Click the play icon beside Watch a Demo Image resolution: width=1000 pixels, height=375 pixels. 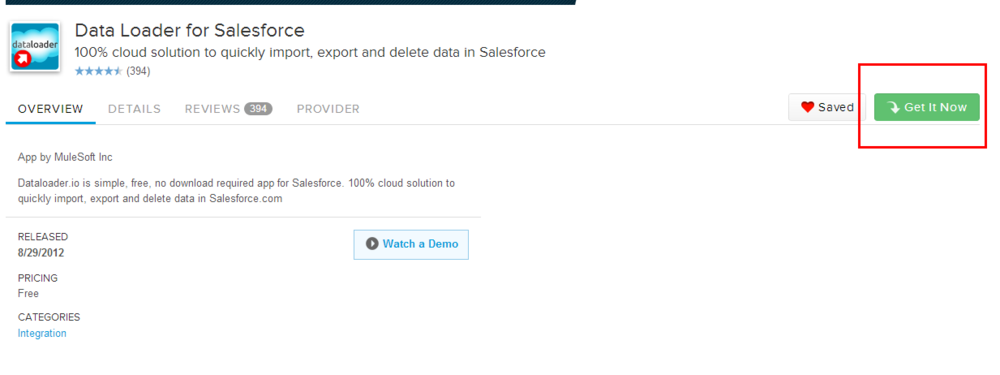tap(372, 244)
